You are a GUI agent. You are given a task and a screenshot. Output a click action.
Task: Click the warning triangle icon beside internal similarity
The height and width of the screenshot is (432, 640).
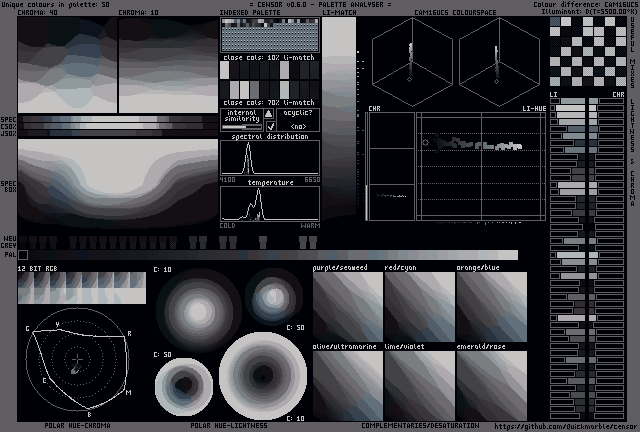pos(269,114)
